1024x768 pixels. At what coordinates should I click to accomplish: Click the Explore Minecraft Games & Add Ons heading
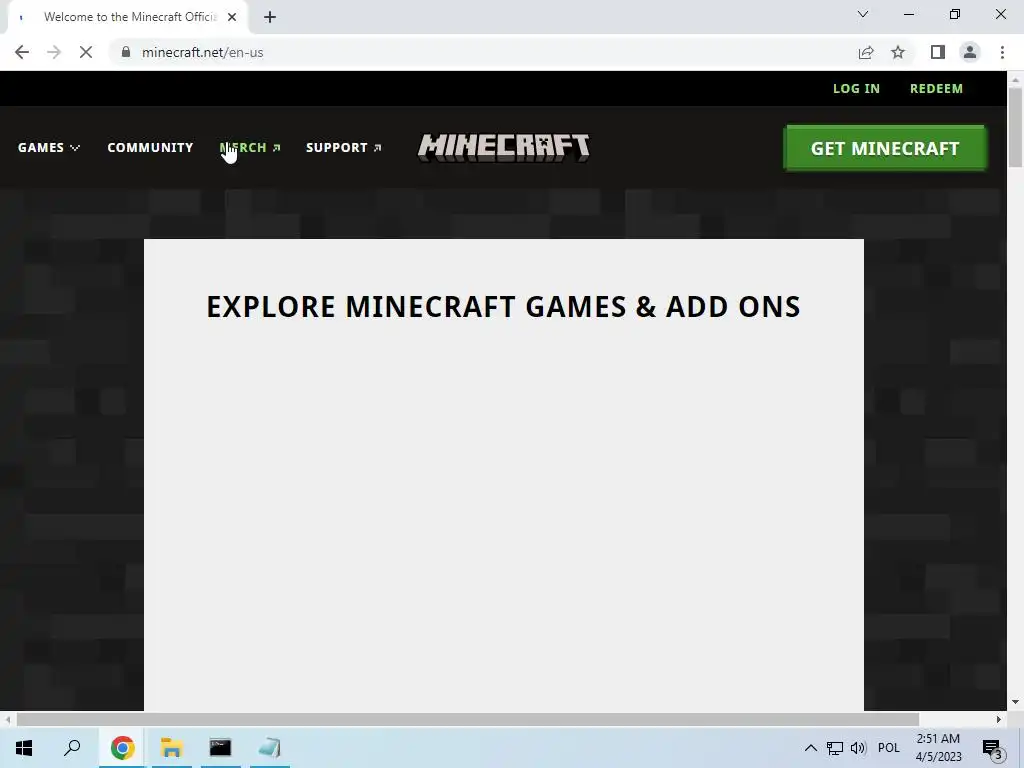coord(504,307)
